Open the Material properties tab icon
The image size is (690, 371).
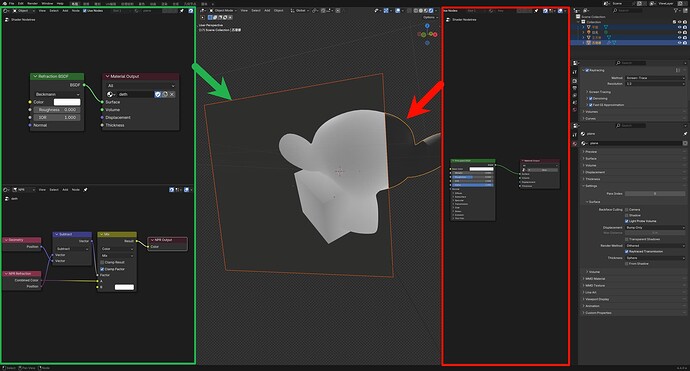pos(575,144)
